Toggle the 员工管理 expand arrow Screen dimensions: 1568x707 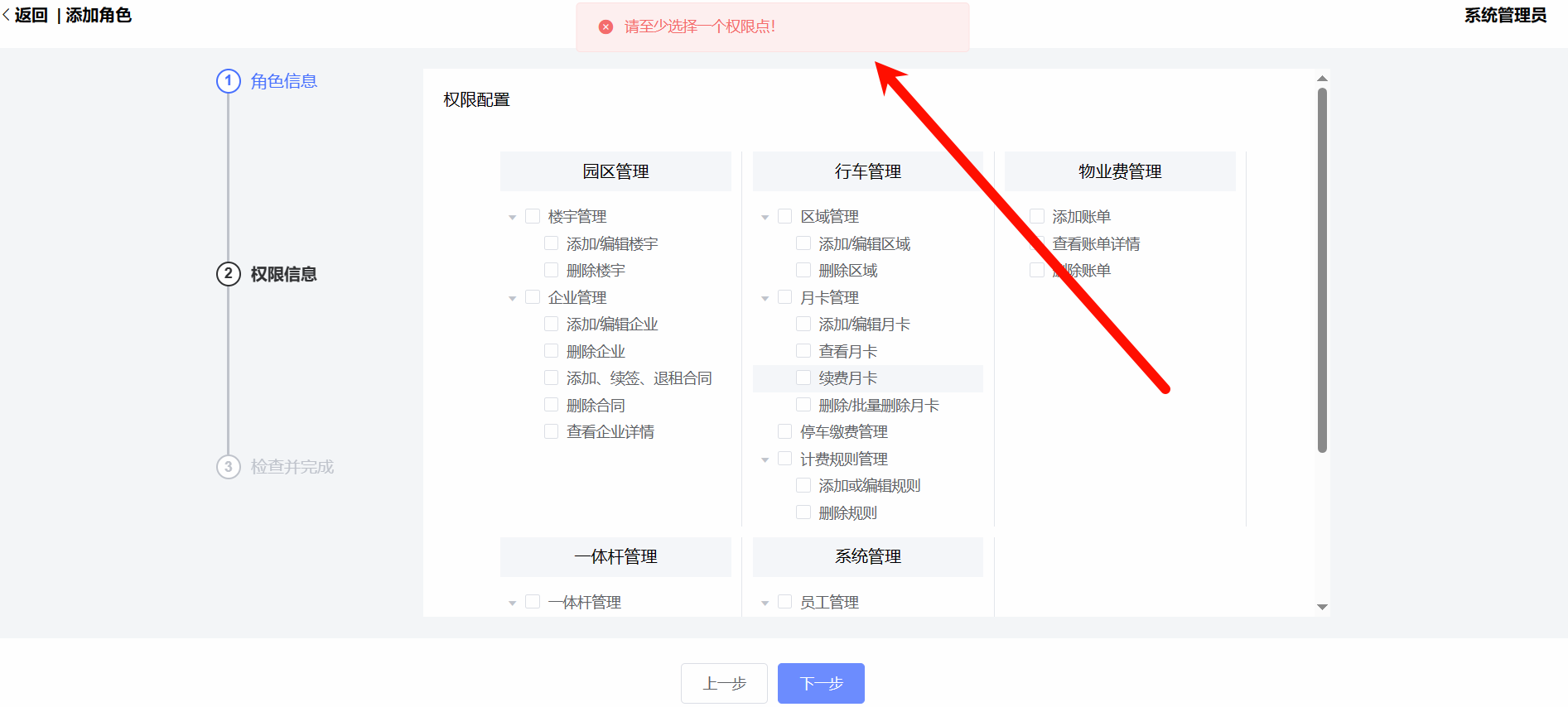pos(765,604)
